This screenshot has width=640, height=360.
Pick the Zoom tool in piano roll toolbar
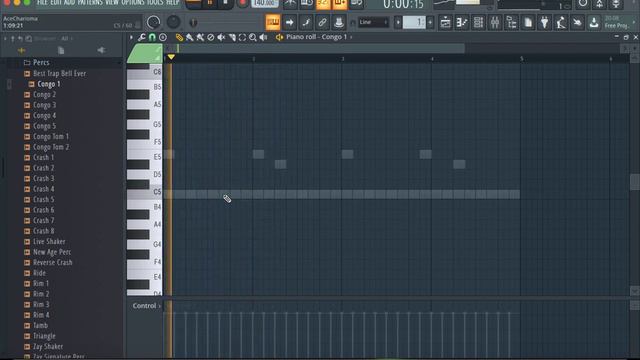coord(253,38)
